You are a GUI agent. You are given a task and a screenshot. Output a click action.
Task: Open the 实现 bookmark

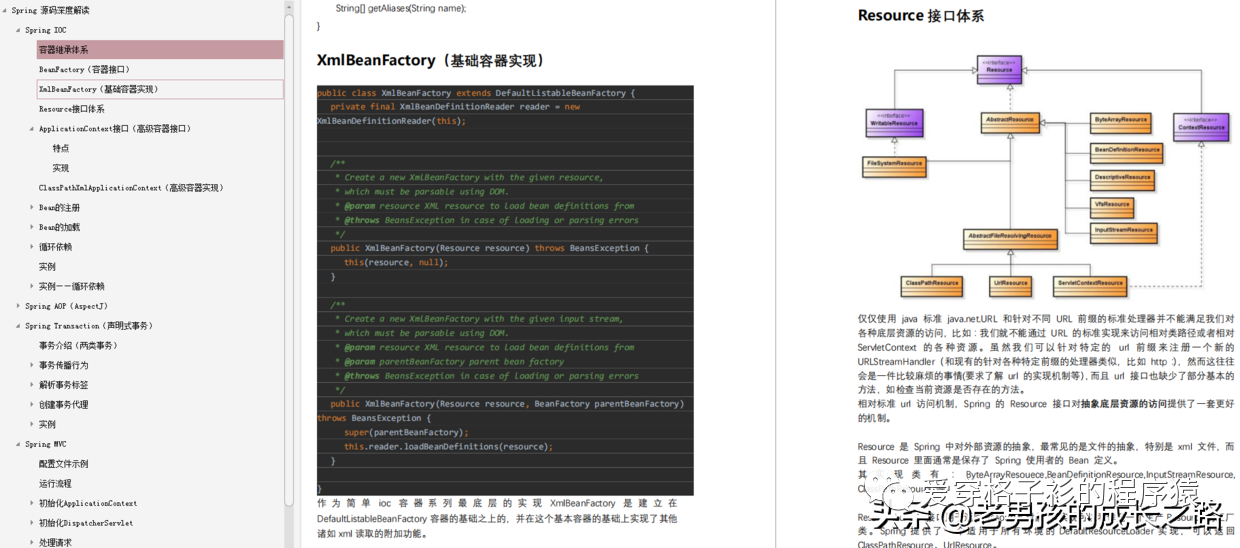[61, 168]
